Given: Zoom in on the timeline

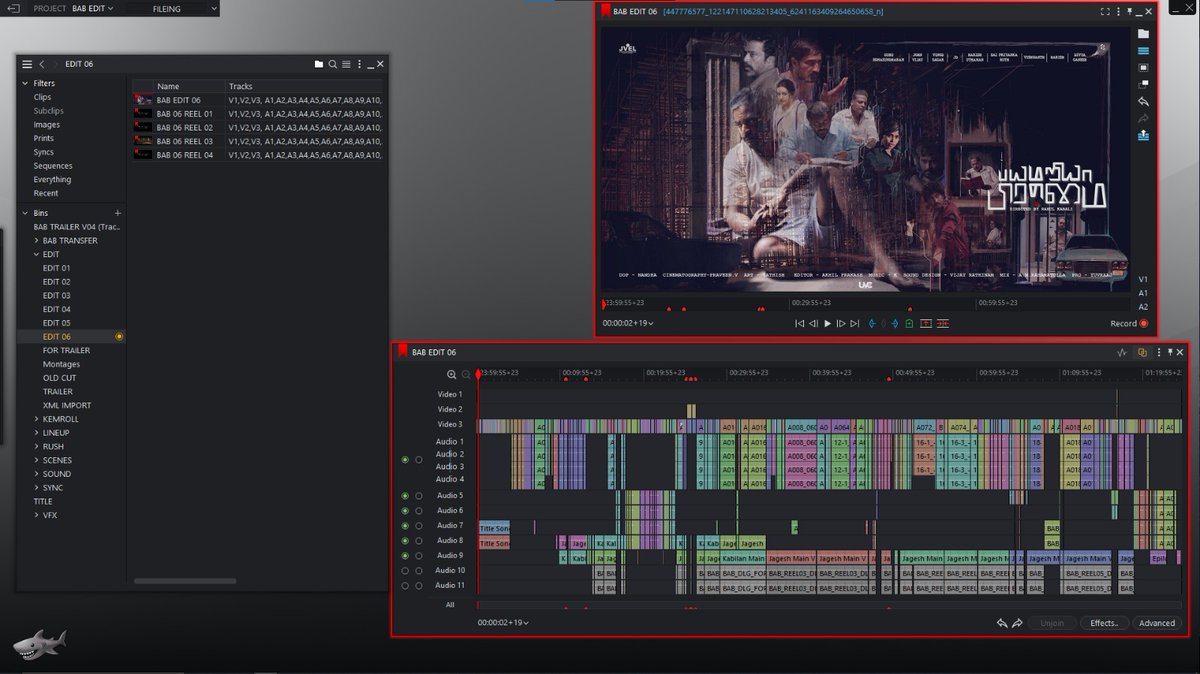Looking at the screenshot, I should point(452,374).
